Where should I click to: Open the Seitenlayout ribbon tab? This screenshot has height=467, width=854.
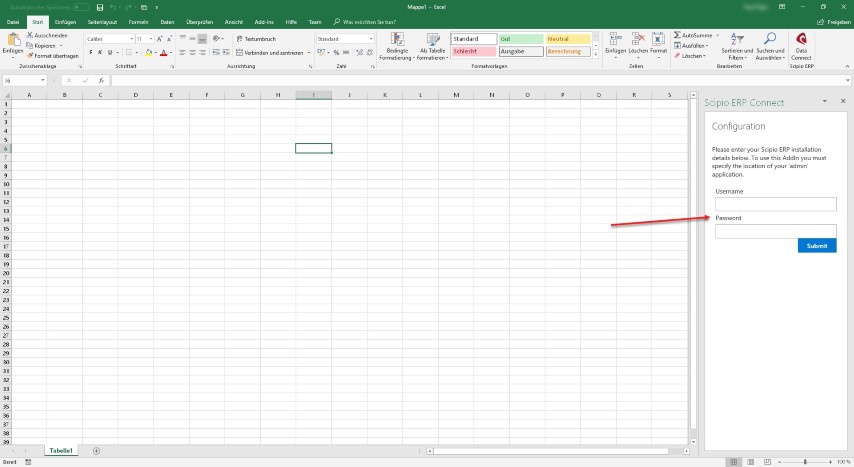[x=101, y=21]
